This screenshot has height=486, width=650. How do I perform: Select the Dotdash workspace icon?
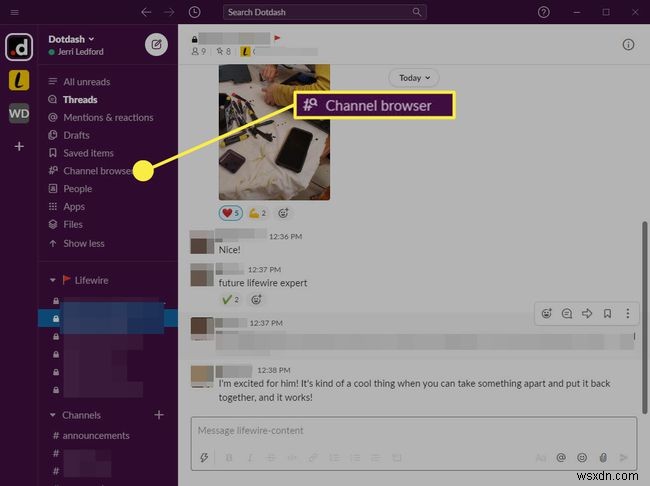point(19,47)
